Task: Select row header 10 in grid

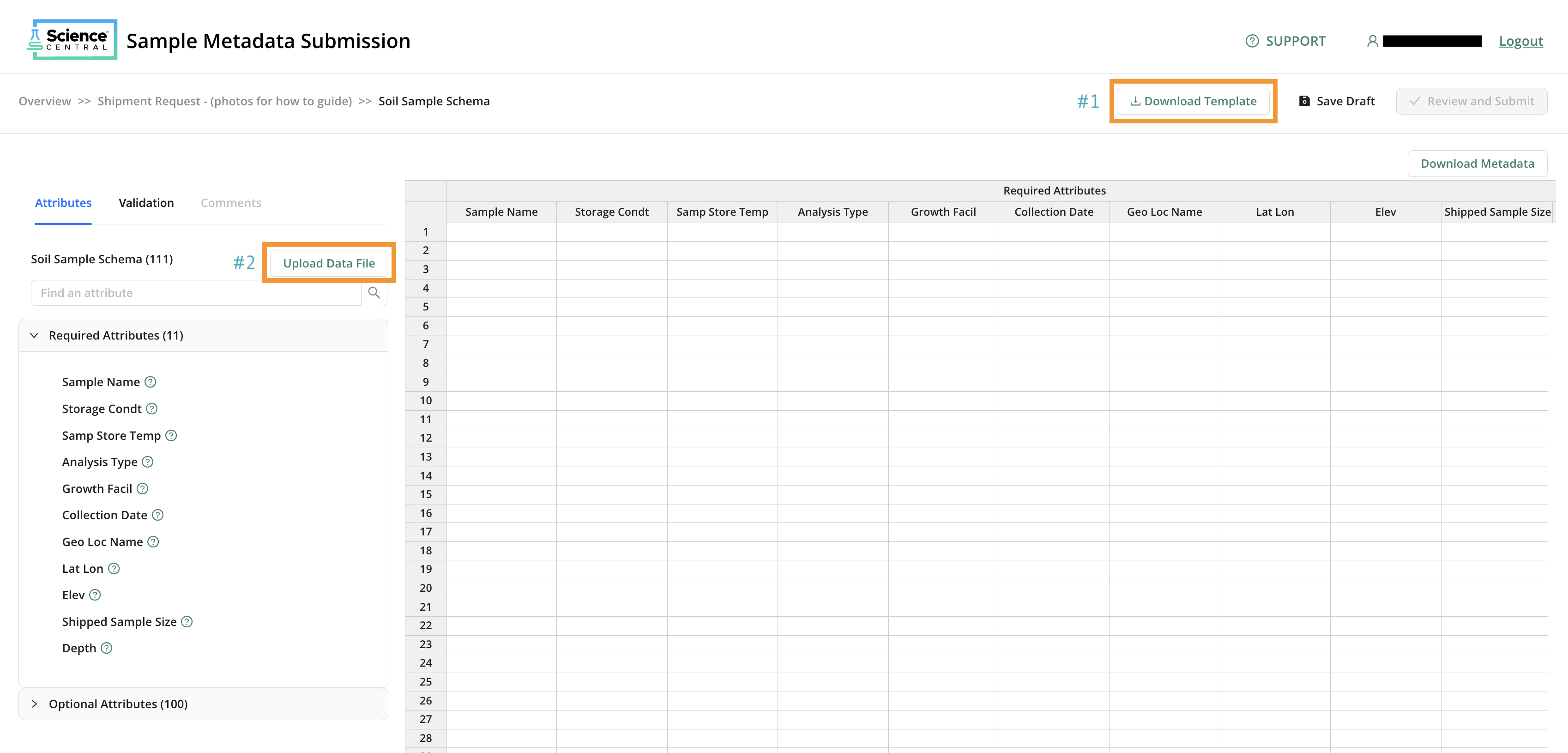Action: (x=426, y=401)
